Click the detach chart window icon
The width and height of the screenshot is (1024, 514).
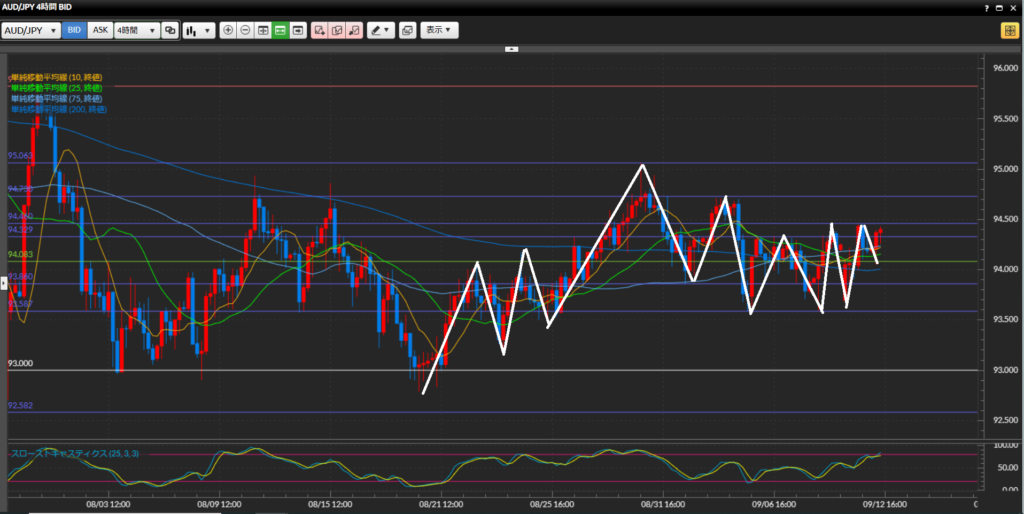coord(407,30)
